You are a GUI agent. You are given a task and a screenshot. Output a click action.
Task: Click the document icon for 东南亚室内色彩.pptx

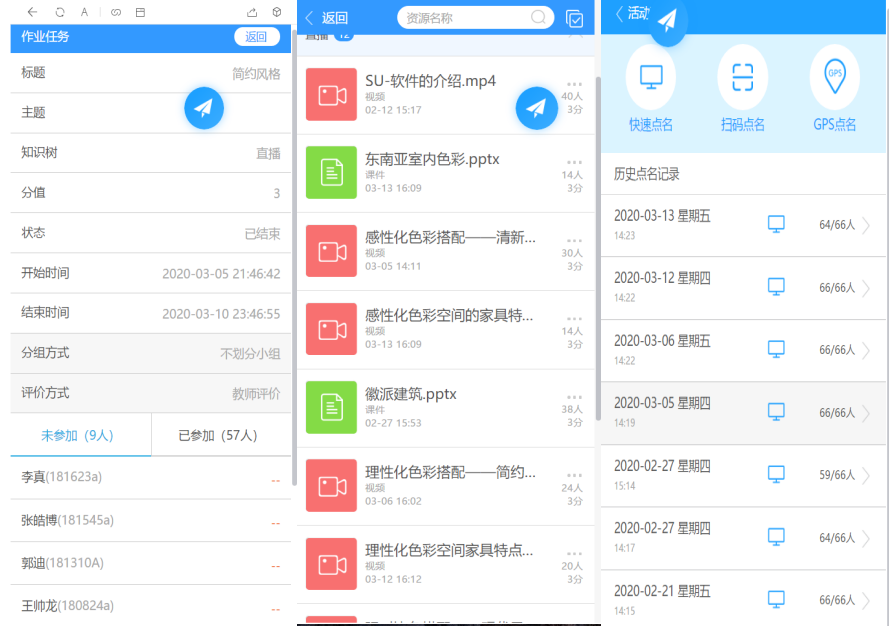(331, 172)
